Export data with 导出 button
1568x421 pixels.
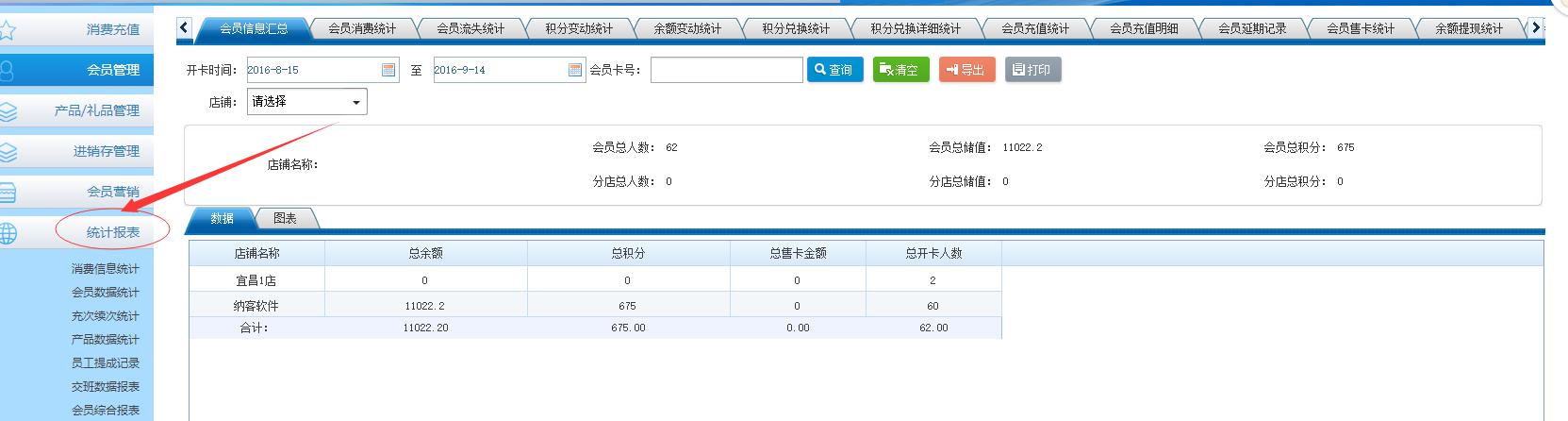[966, 70]
